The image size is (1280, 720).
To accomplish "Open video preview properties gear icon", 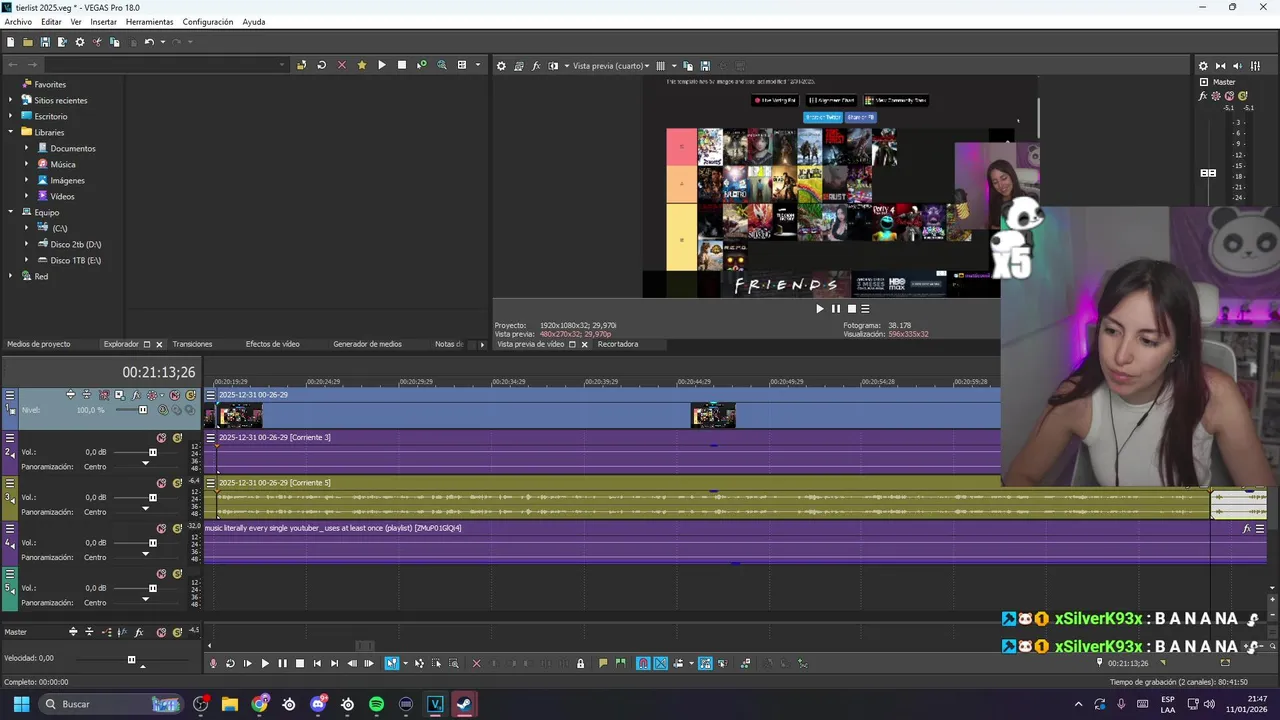I will coord(501,66).
